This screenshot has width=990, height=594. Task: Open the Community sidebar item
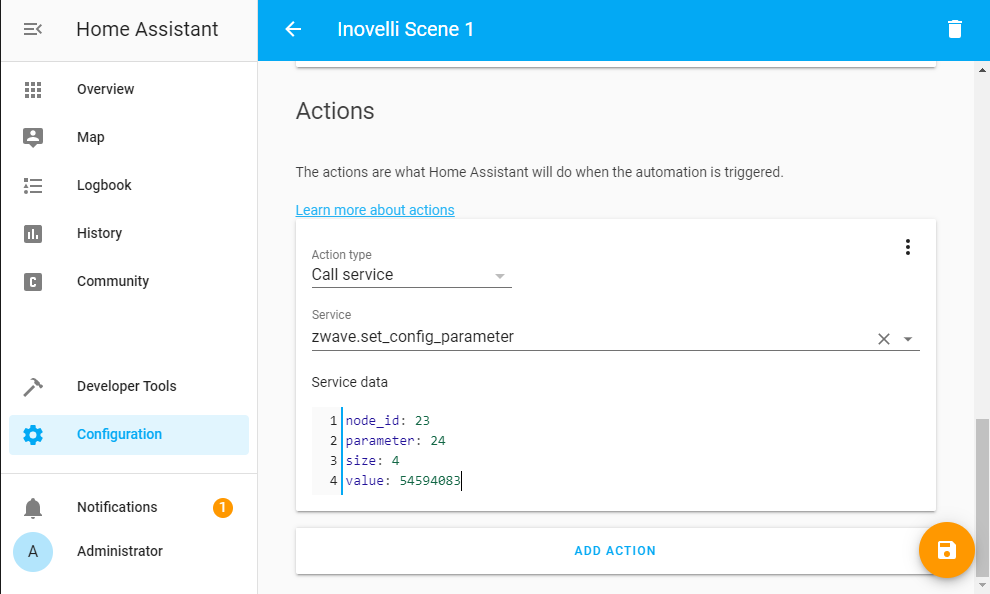click(113, 282)
